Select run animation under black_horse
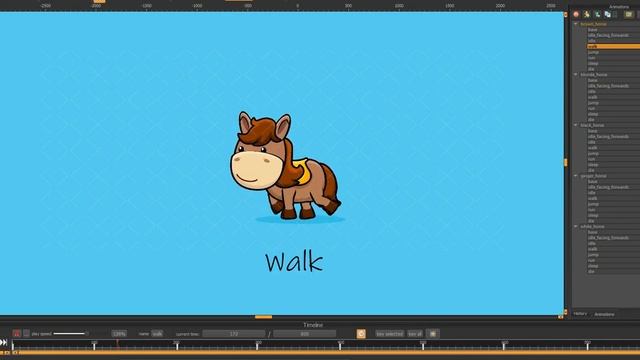 click(613, 159)
